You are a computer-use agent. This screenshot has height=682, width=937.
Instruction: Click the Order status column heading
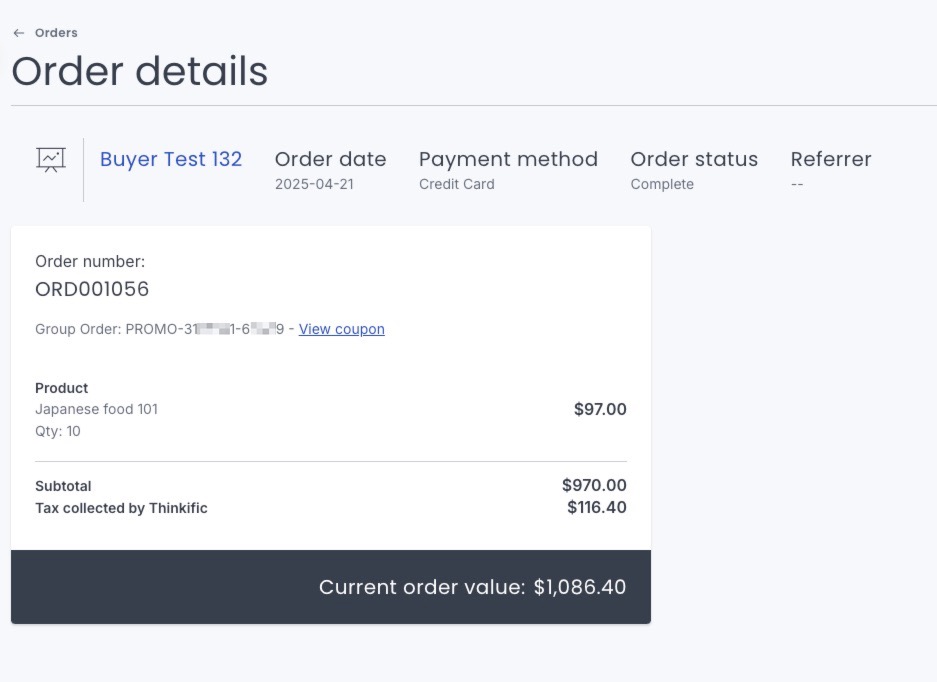[x=694, y=159]
